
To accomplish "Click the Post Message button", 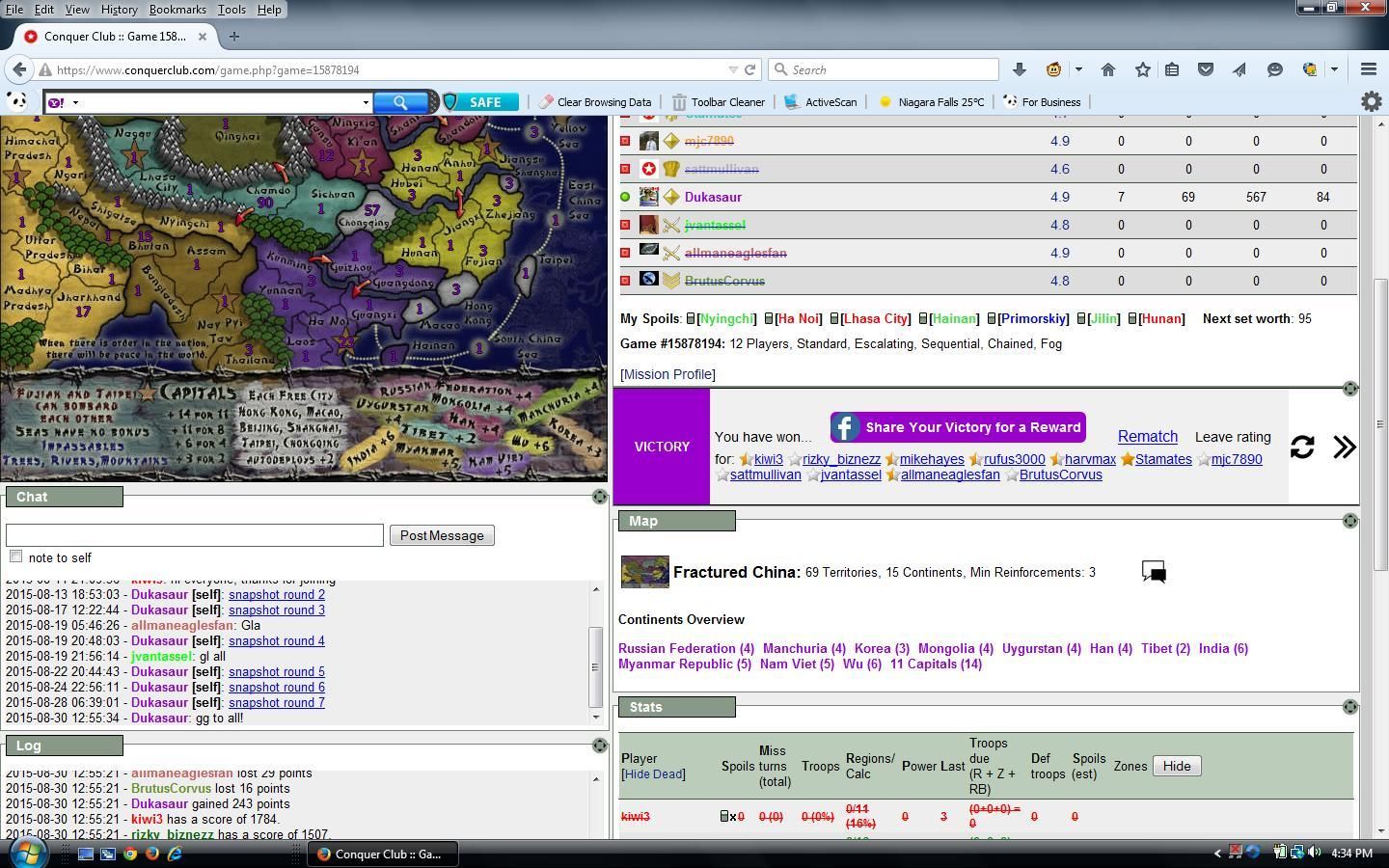I will tap(442, 535).
